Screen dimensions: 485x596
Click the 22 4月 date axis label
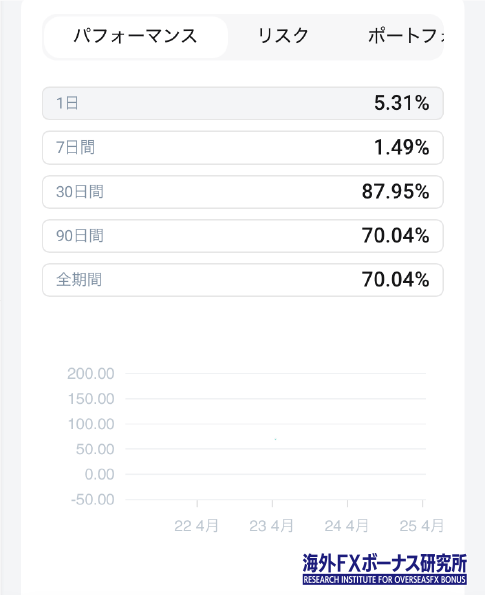(197, 526)
